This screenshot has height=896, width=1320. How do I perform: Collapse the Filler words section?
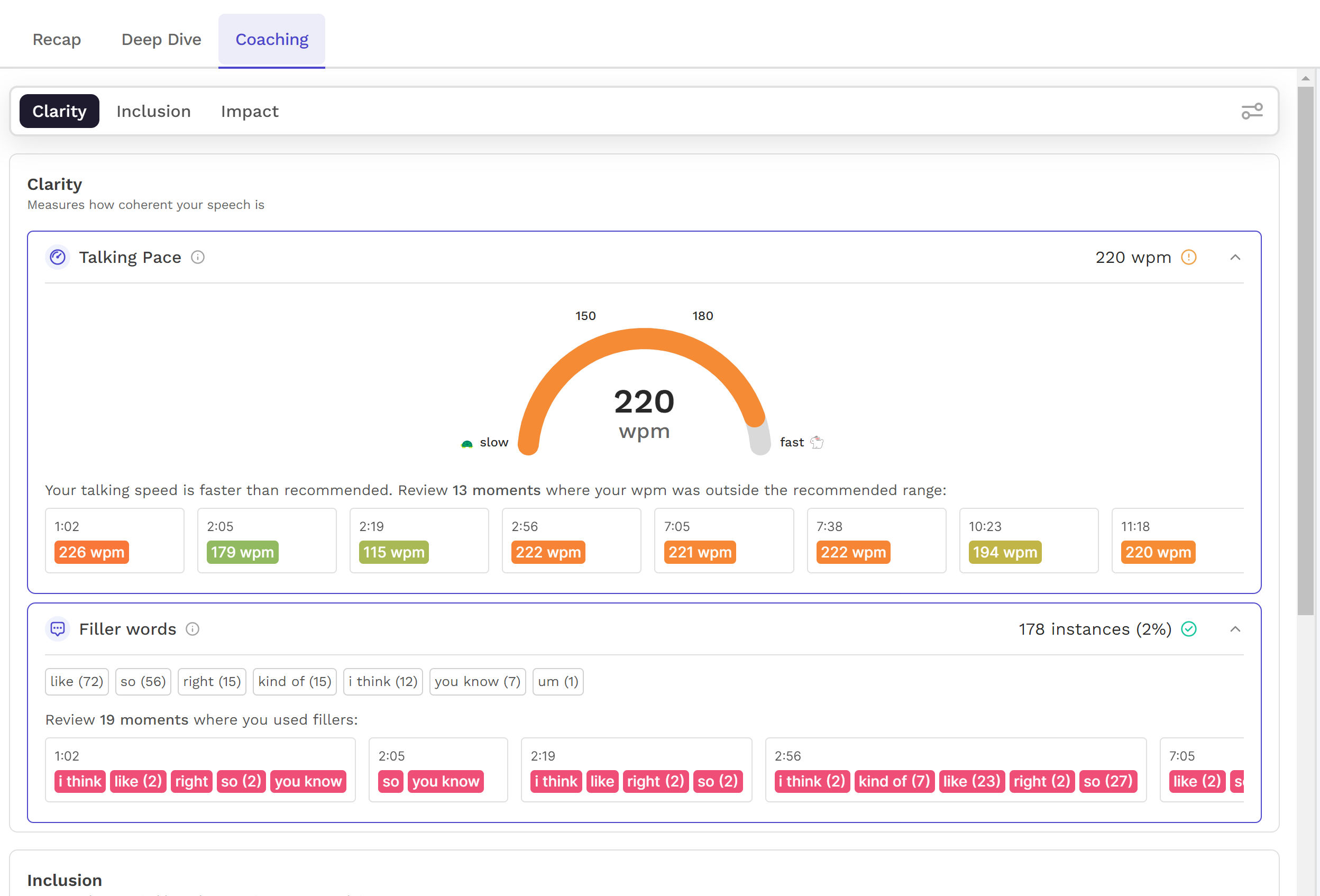click(1235, 629)
